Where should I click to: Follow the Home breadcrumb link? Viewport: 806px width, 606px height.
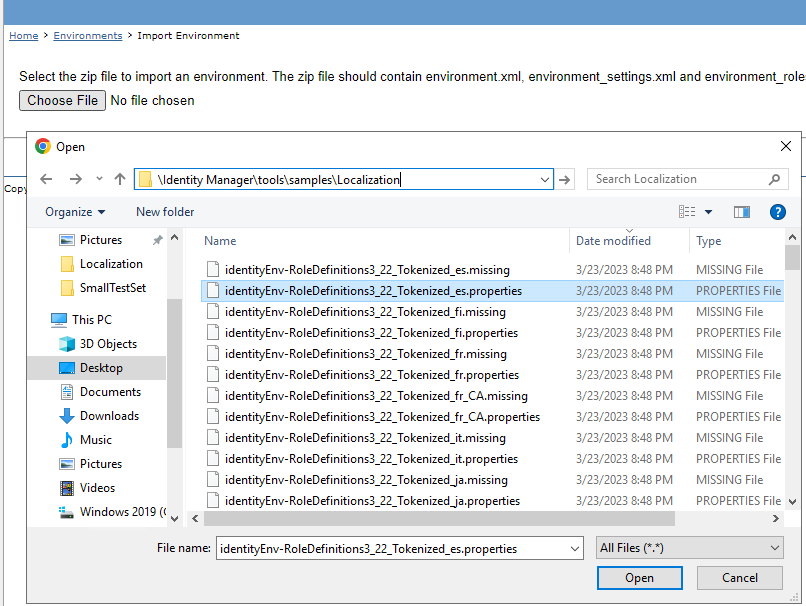pyautogui.click(x=24, y=35)
